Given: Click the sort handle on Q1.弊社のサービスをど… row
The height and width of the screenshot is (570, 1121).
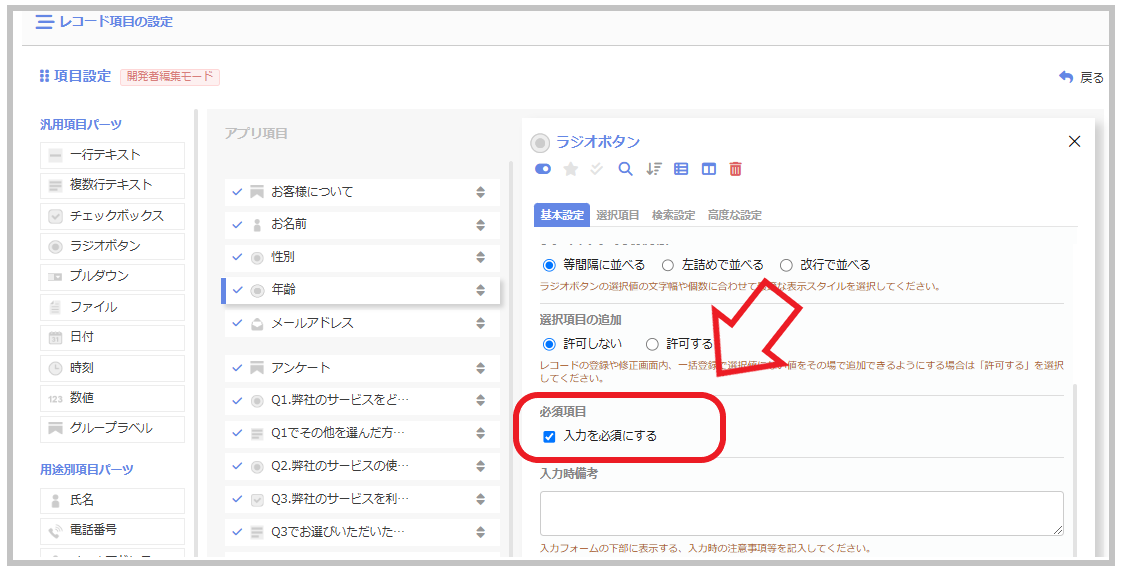Looking at the screenshot, I should 480,401.
